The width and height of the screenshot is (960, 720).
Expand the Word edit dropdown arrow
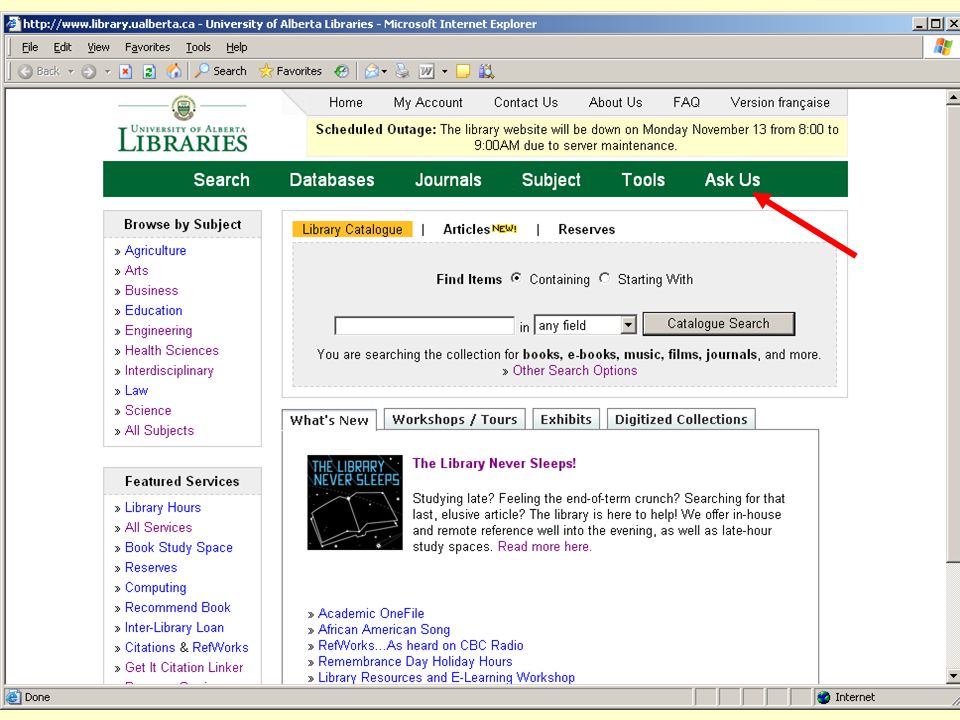[x=444, y=72]
